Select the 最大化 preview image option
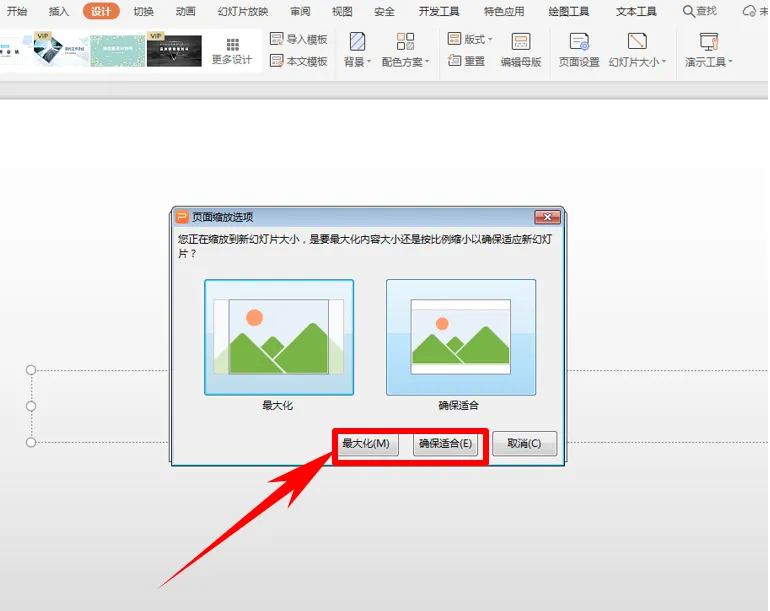Screen dimensions: 770x611 (x=279, y=337)
